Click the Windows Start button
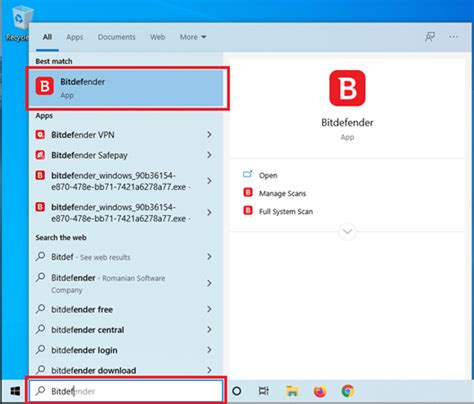Viewport: 474px width, 404px height. pos(15,391)
